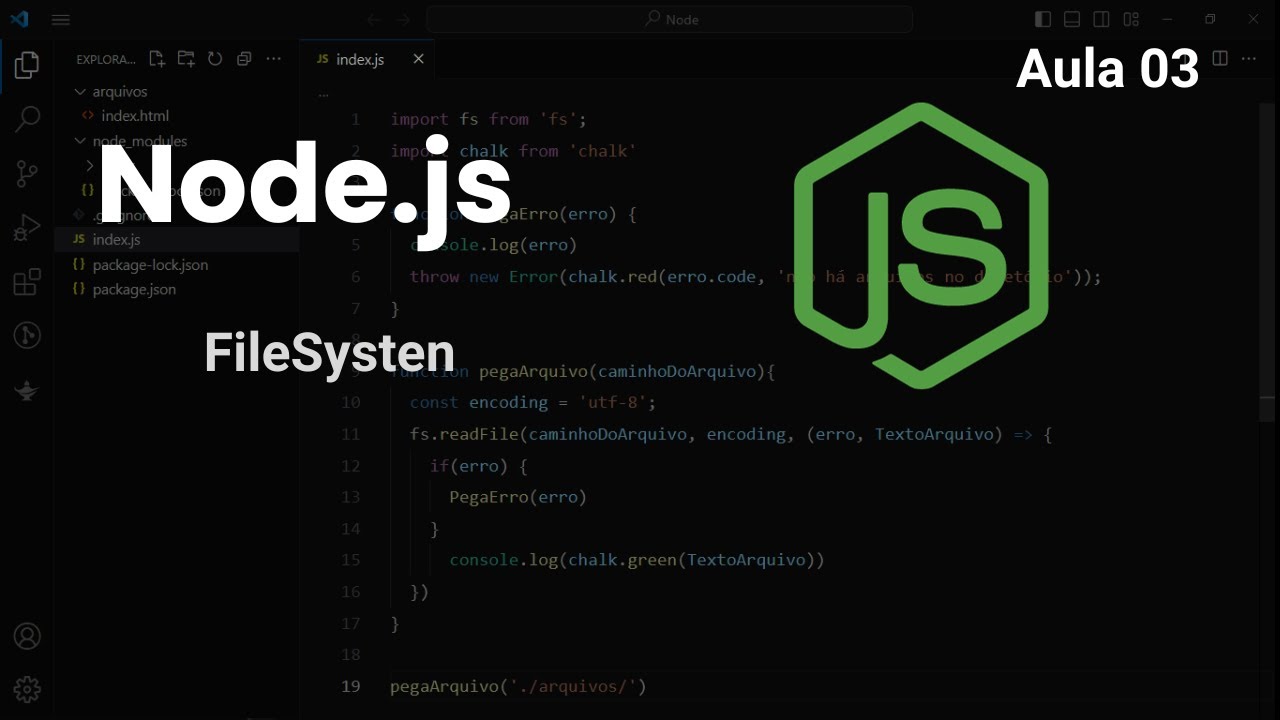1280x720 pixels.
Task: Open Source Control view
Action: (x=27, y=174)
